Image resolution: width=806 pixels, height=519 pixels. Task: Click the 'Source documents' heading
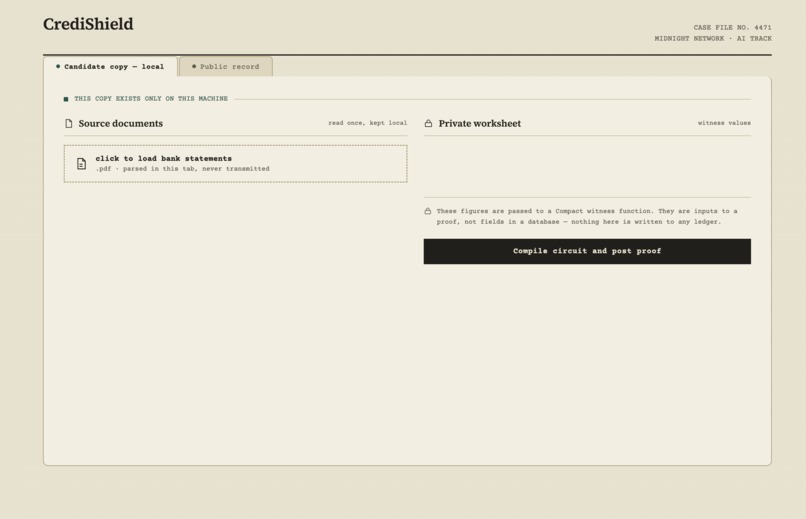pyautogui.click(x=121, y=123)
